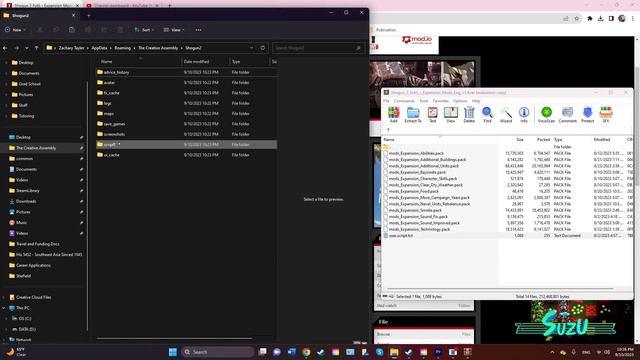Open WinRAR Tools menu
Viewport: 640px width, 360px height.
[424, 101]
